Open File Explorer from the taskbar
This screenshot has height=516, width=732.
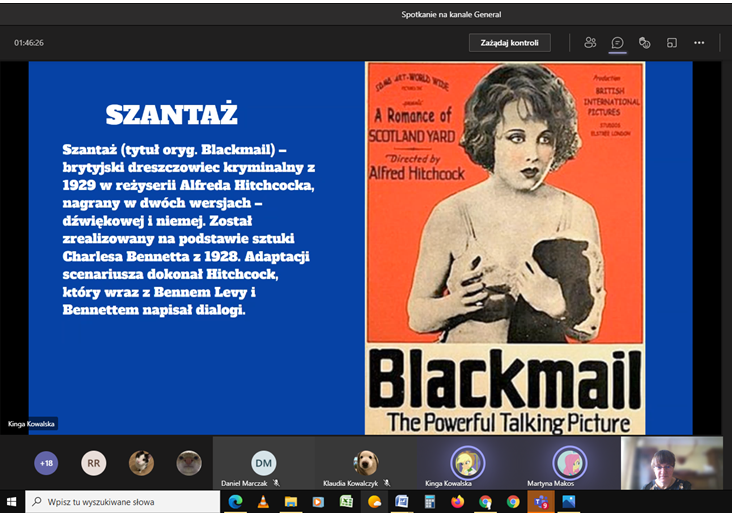291,502
